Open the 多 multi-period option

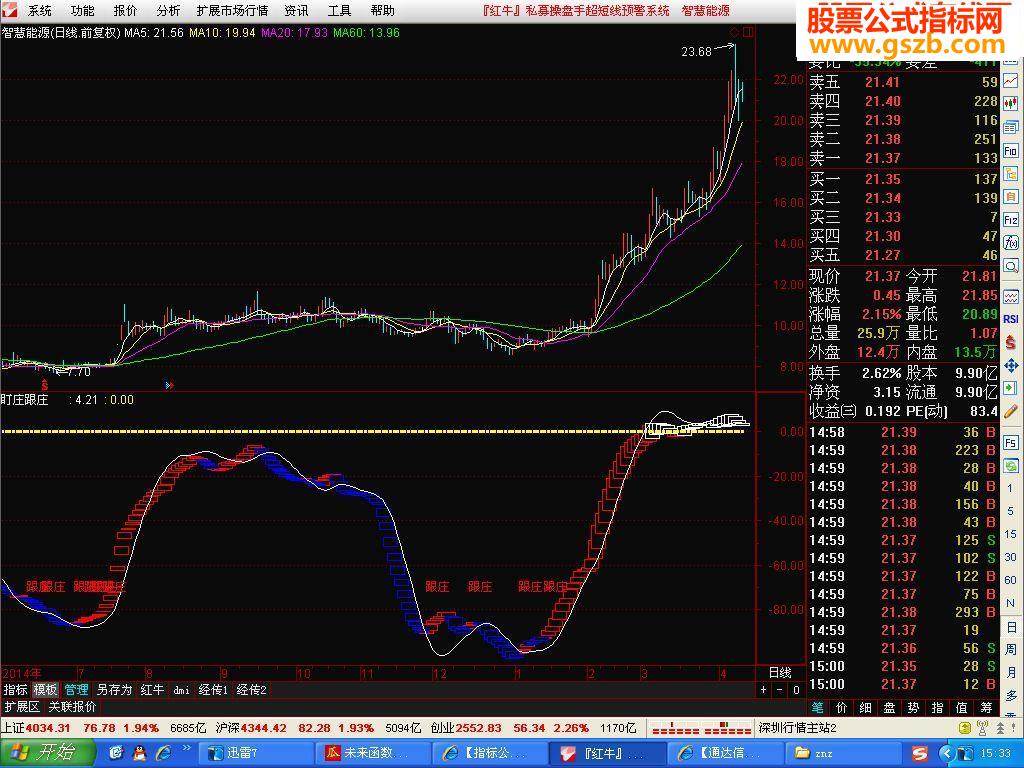tap(1012, 696)
